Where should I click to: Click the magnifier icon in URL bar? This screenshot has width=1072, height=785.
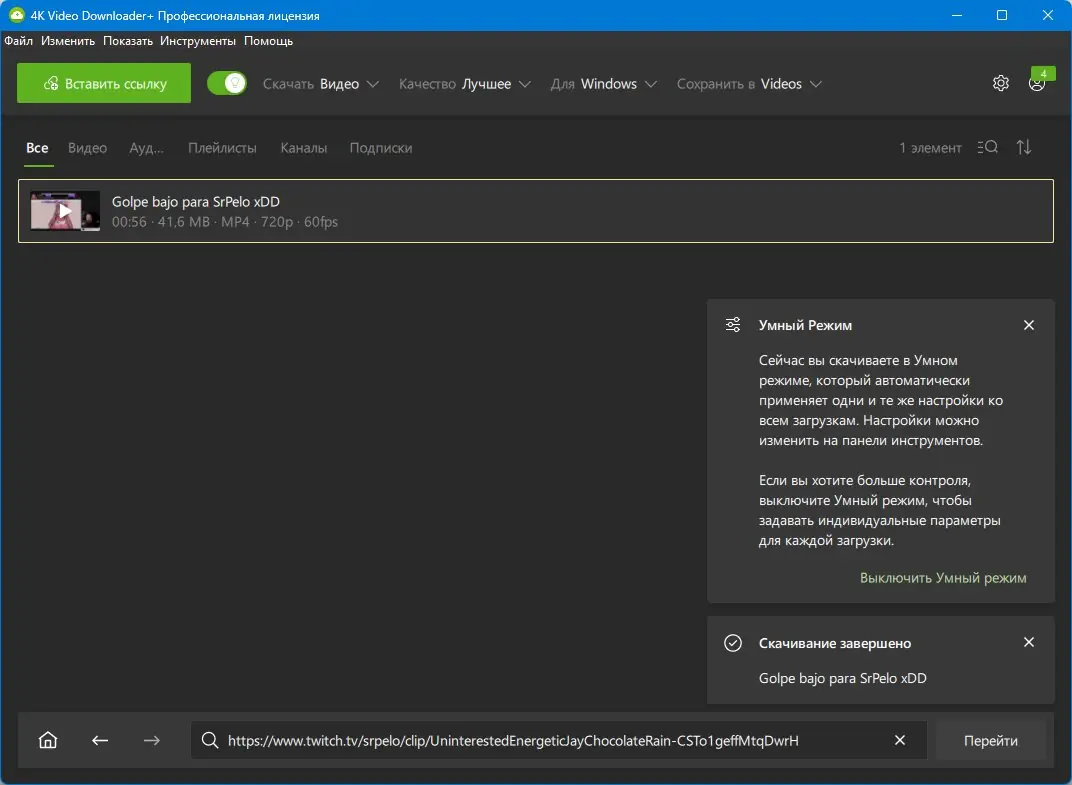tap(210, 740)
